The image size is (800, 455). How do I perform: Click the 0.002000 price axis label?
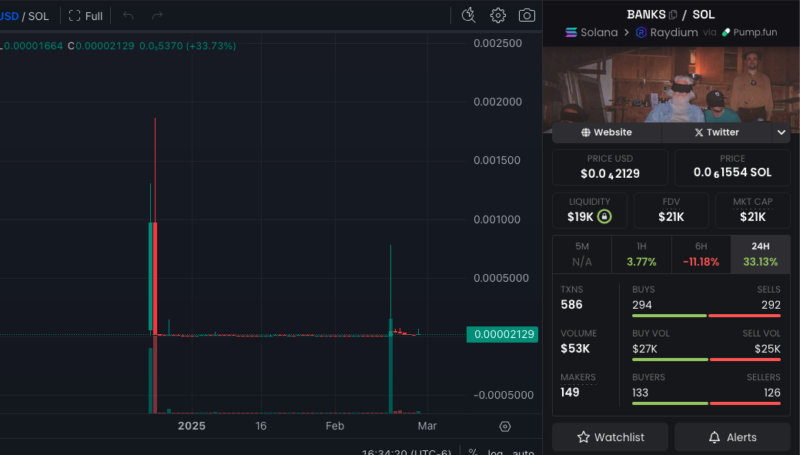click(x=497, y=102)
